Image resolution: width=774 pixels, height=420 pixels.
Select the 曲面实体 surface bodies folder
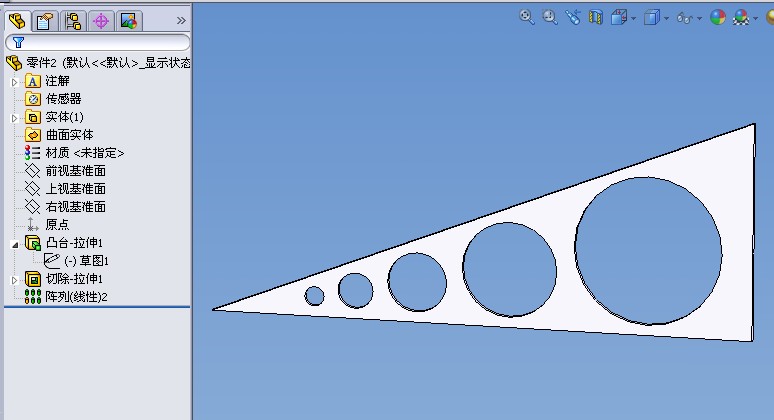point(59,135)
